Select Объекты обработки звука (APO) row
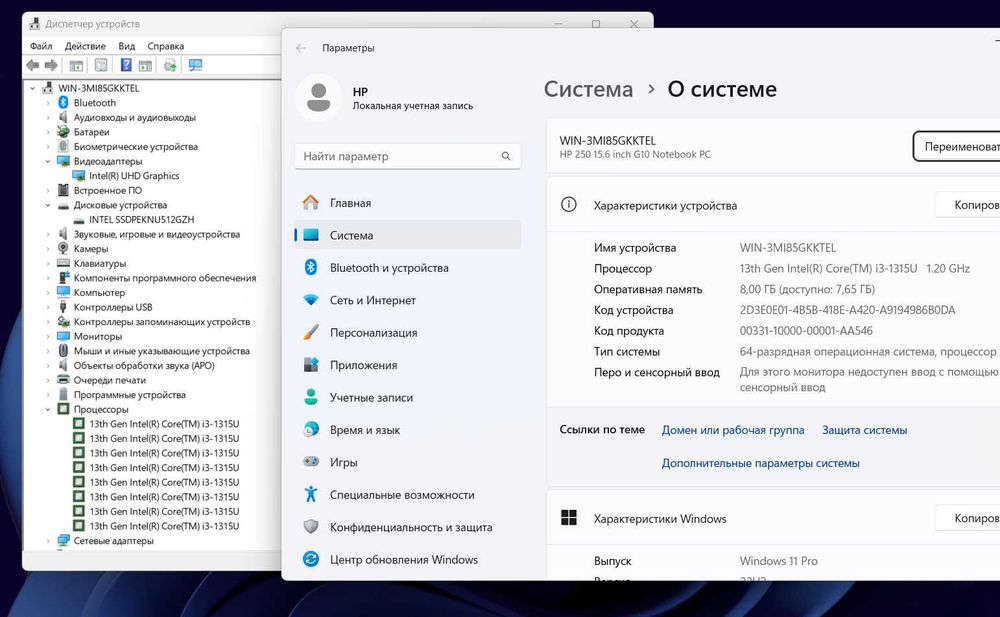 click(144, 366)
